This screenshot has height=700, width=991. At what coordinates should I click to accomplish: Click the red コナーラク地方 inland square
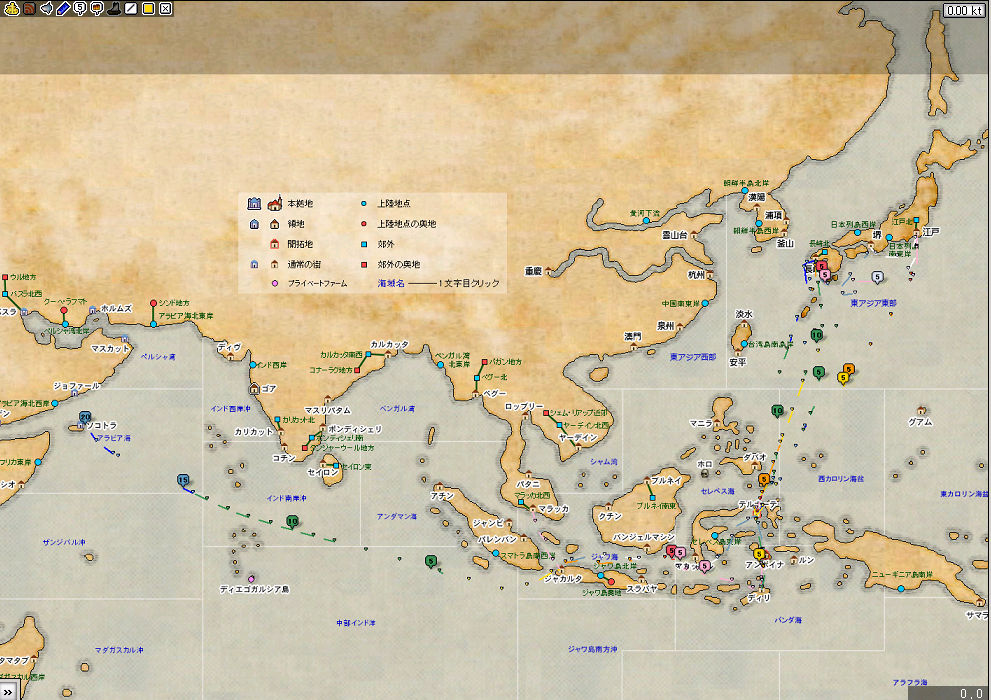358,371
